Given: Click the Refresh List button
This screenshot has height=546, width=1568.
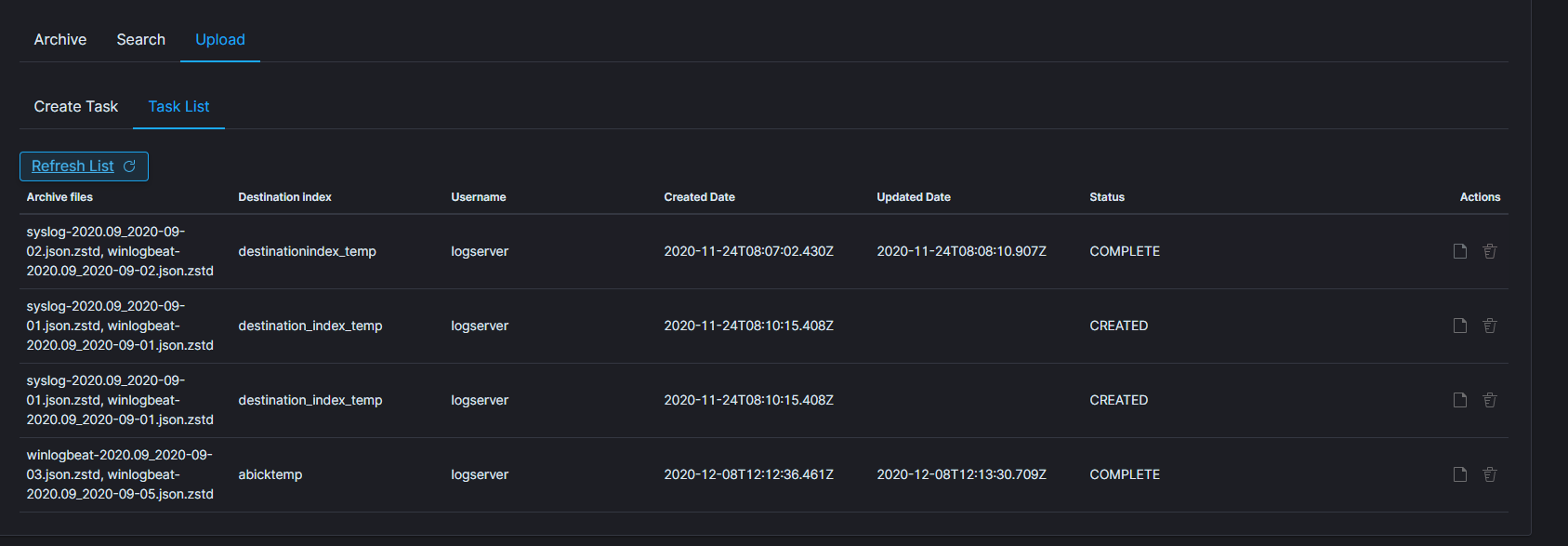Looking at the screenshot, I should [84, 166].
